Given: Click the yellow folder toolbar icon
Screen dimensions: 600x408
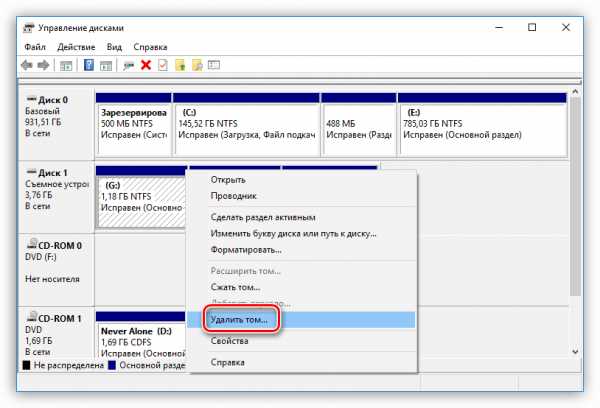Looking at the screenshot, I should pyautogui.click(x=180, y=65).
